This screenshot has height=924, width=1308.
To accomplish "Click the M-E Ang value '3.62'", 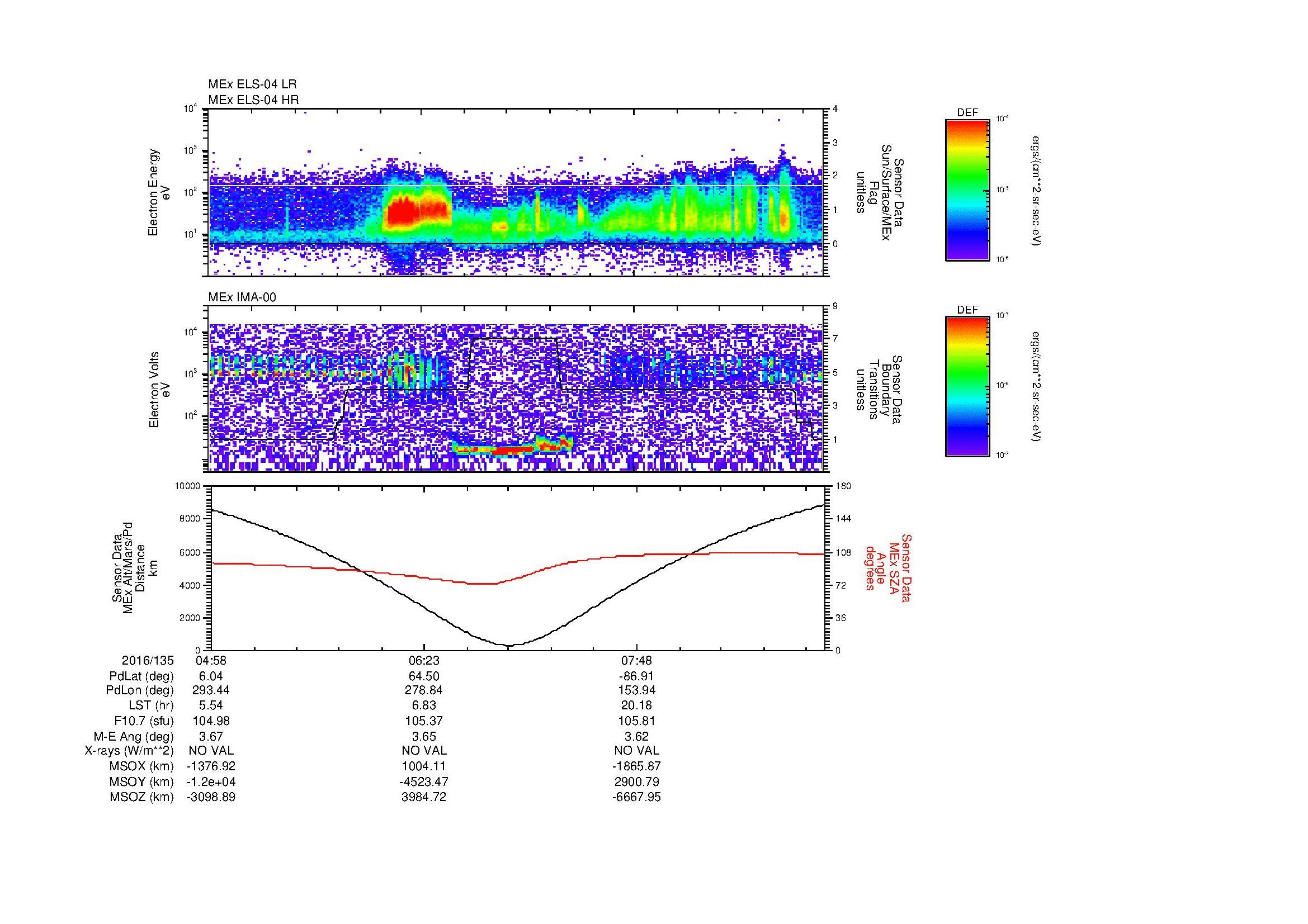I will [636, 737].
